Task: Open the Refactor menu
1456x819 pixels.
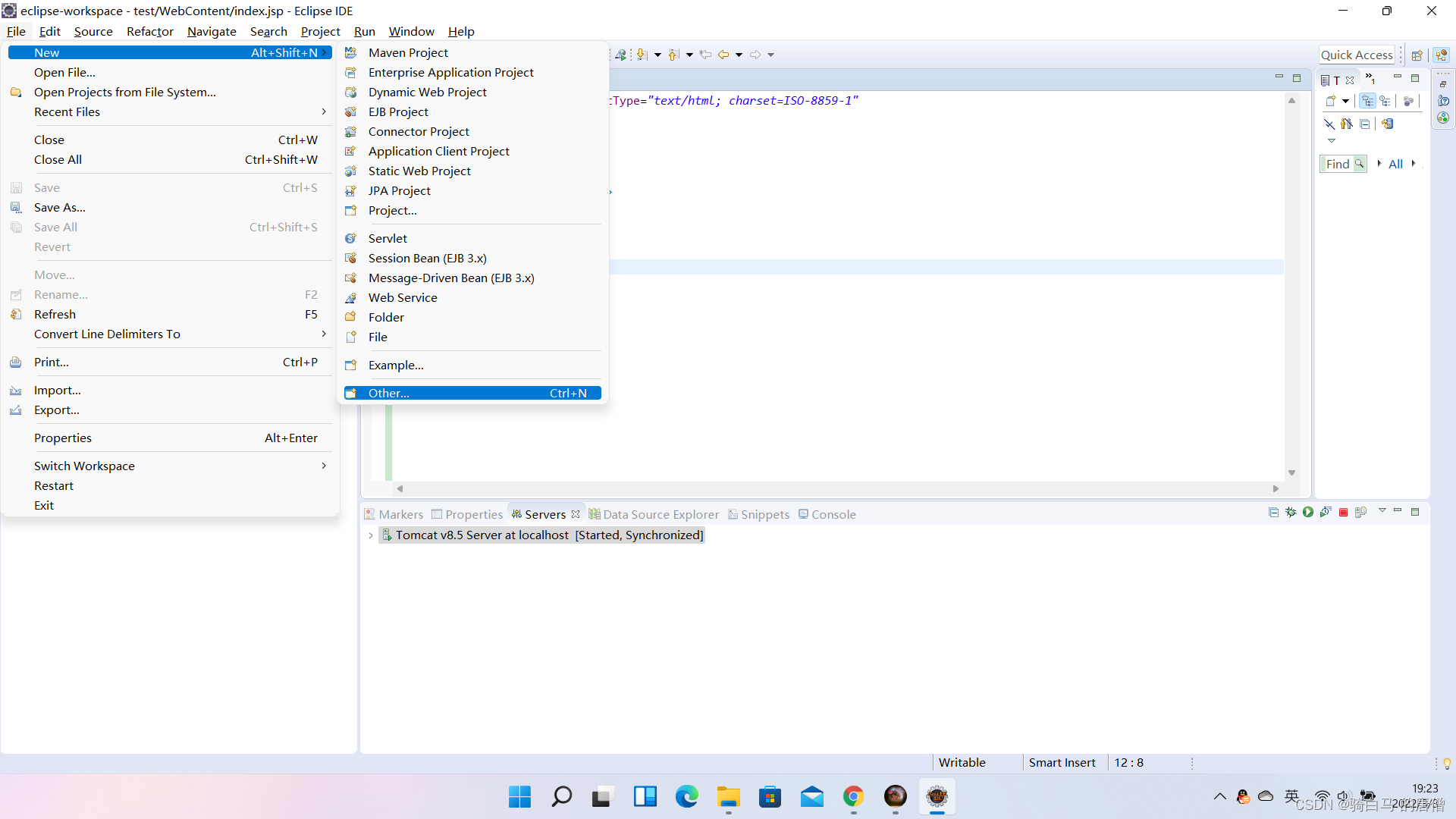Action: point(149,31)
